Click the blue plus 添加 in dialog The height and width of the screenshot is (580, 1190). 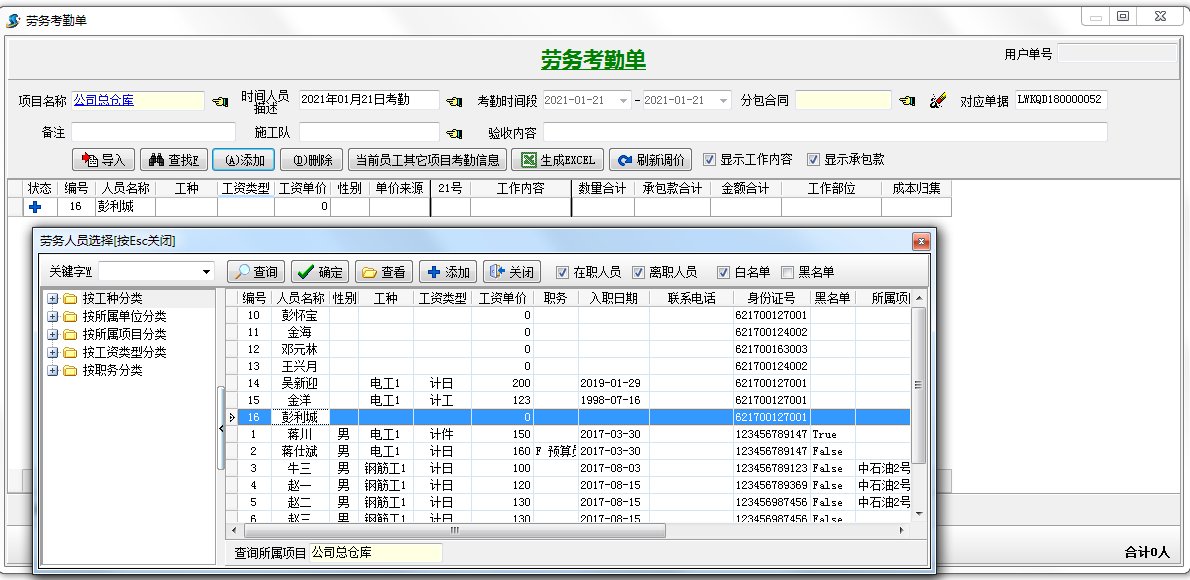click(x=447, y=272)
